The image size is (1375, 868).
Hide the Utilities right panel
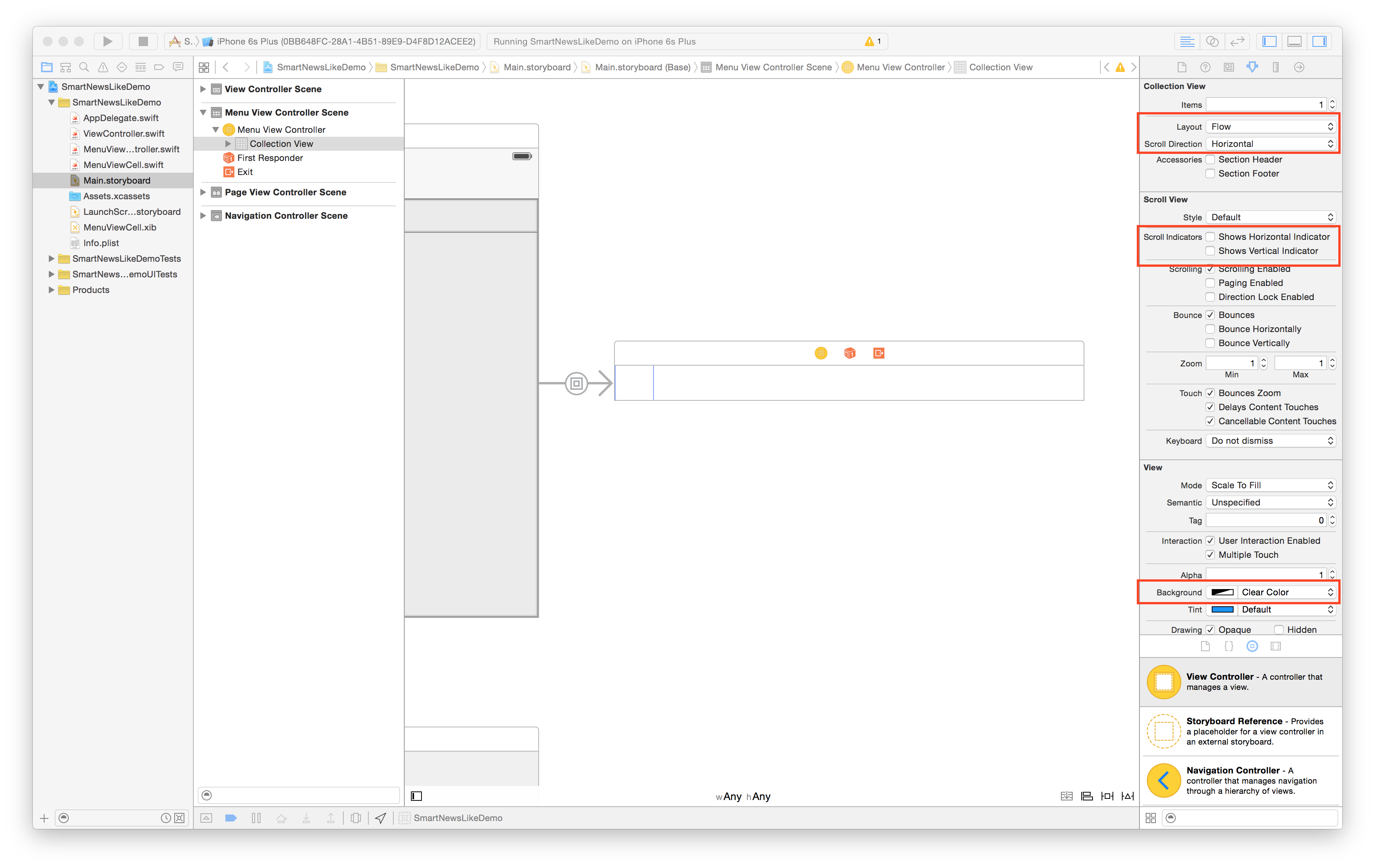1319,41
